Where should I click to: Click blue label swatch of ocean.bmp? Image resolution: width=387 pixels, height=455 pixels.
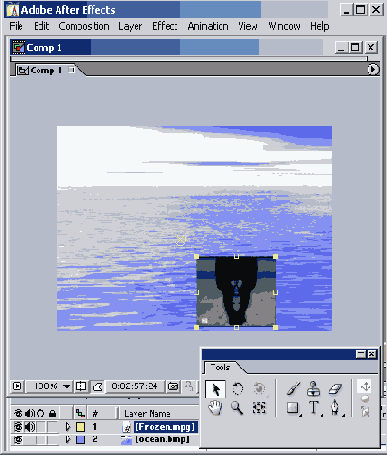tap(80, 440)
